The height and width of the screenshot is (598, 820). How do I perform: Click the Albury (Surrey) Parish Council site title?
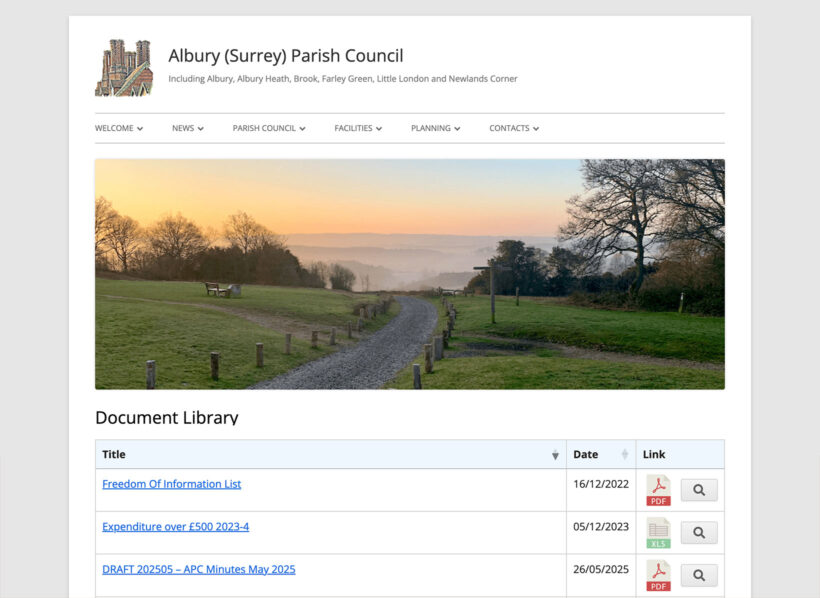coord(285,55)
